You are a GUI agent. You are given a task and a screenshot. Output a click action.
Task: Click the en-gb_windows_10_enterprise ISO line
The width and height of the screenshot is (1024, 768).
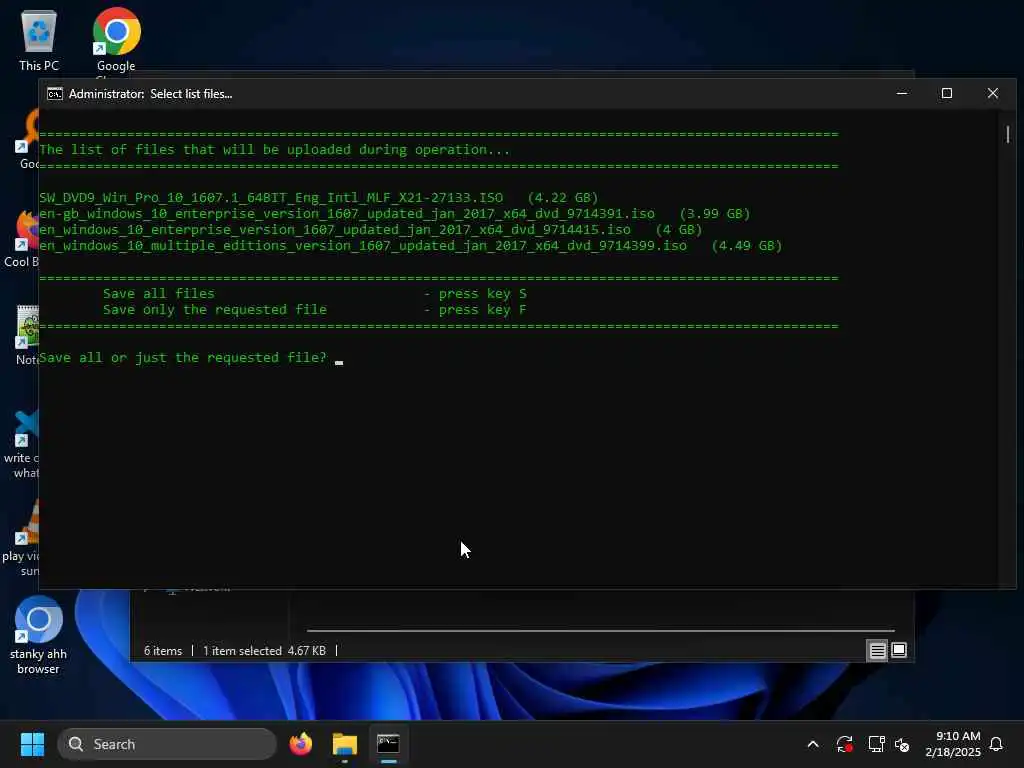394,214
